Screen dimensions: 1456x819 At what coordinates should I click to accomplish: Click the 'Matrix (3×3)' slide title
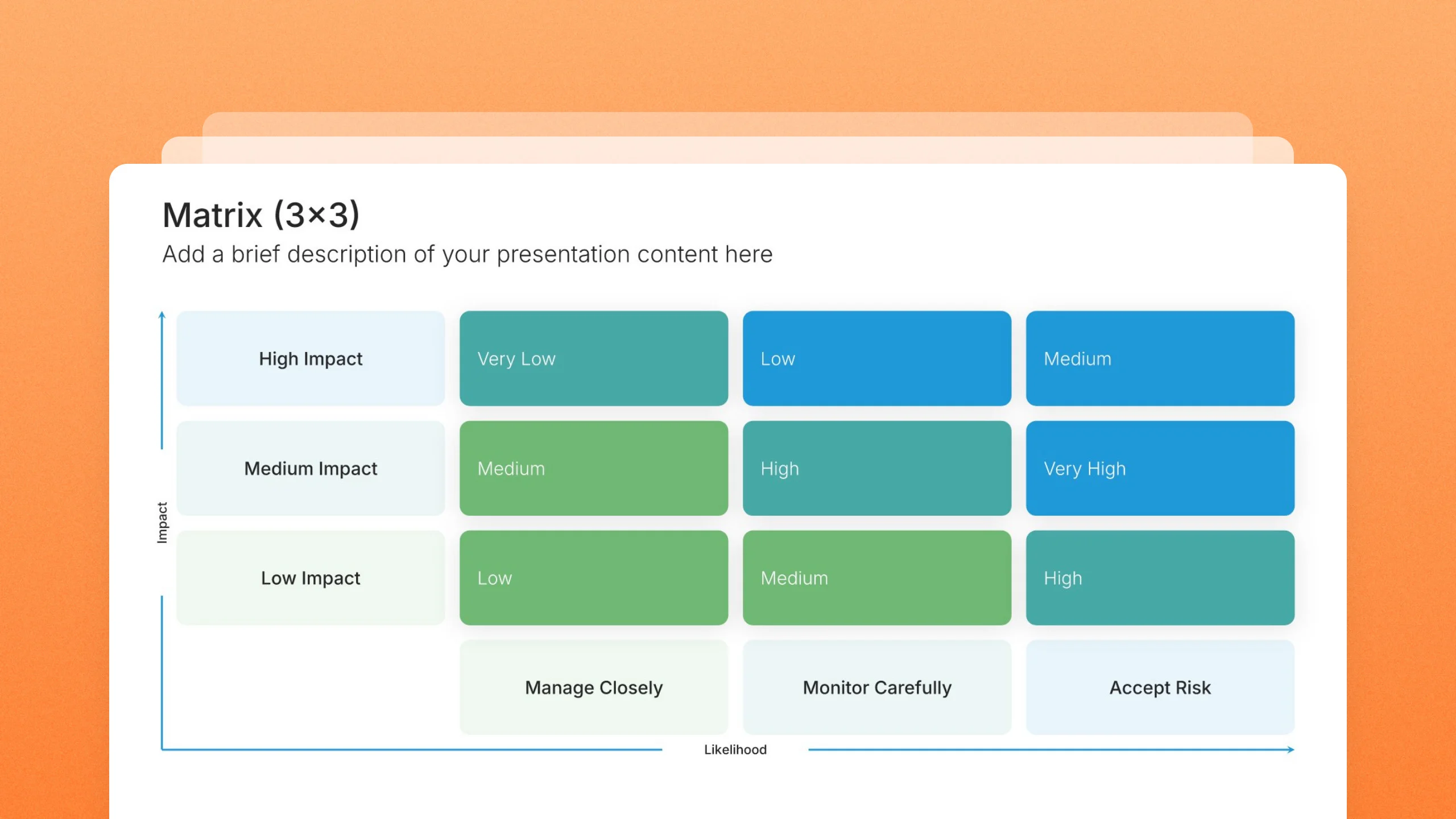coord(261,215)
